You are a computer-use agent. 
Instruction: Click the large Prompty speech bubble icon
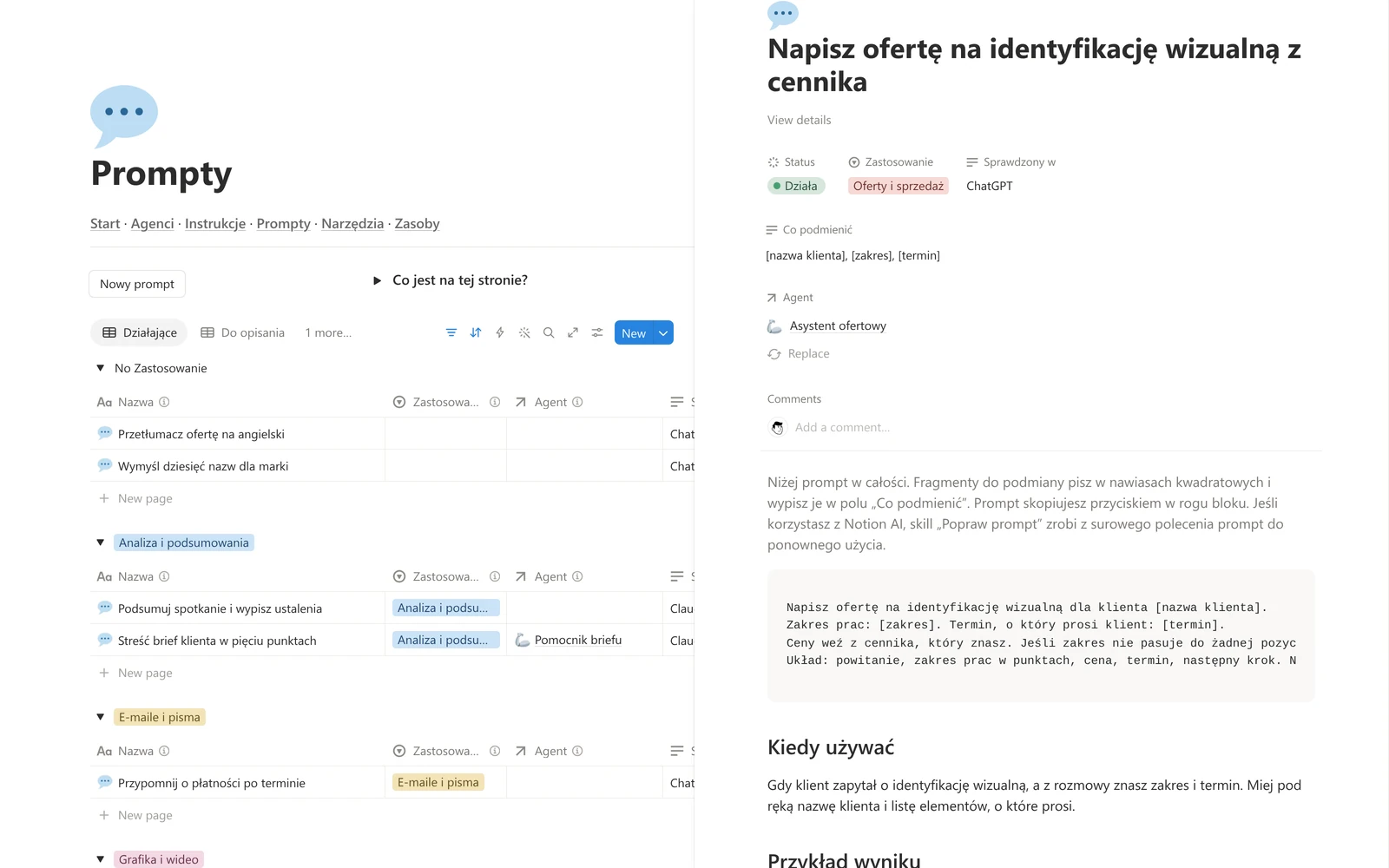click(124, 116)
